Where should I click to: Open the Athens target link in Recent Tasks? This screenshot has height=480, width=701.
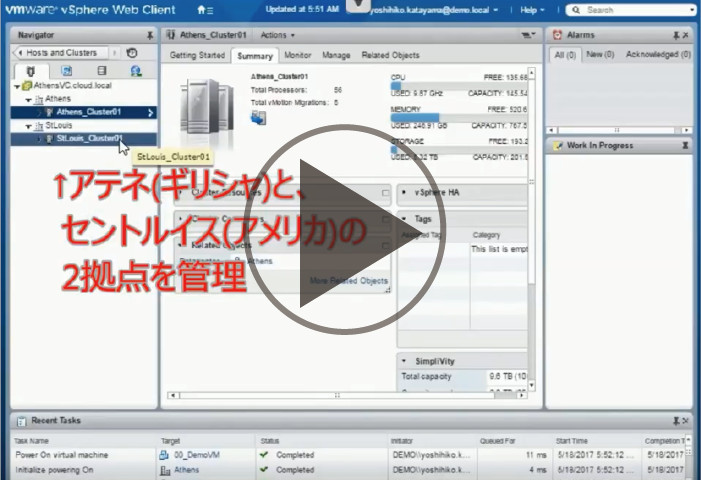(186, 470)
